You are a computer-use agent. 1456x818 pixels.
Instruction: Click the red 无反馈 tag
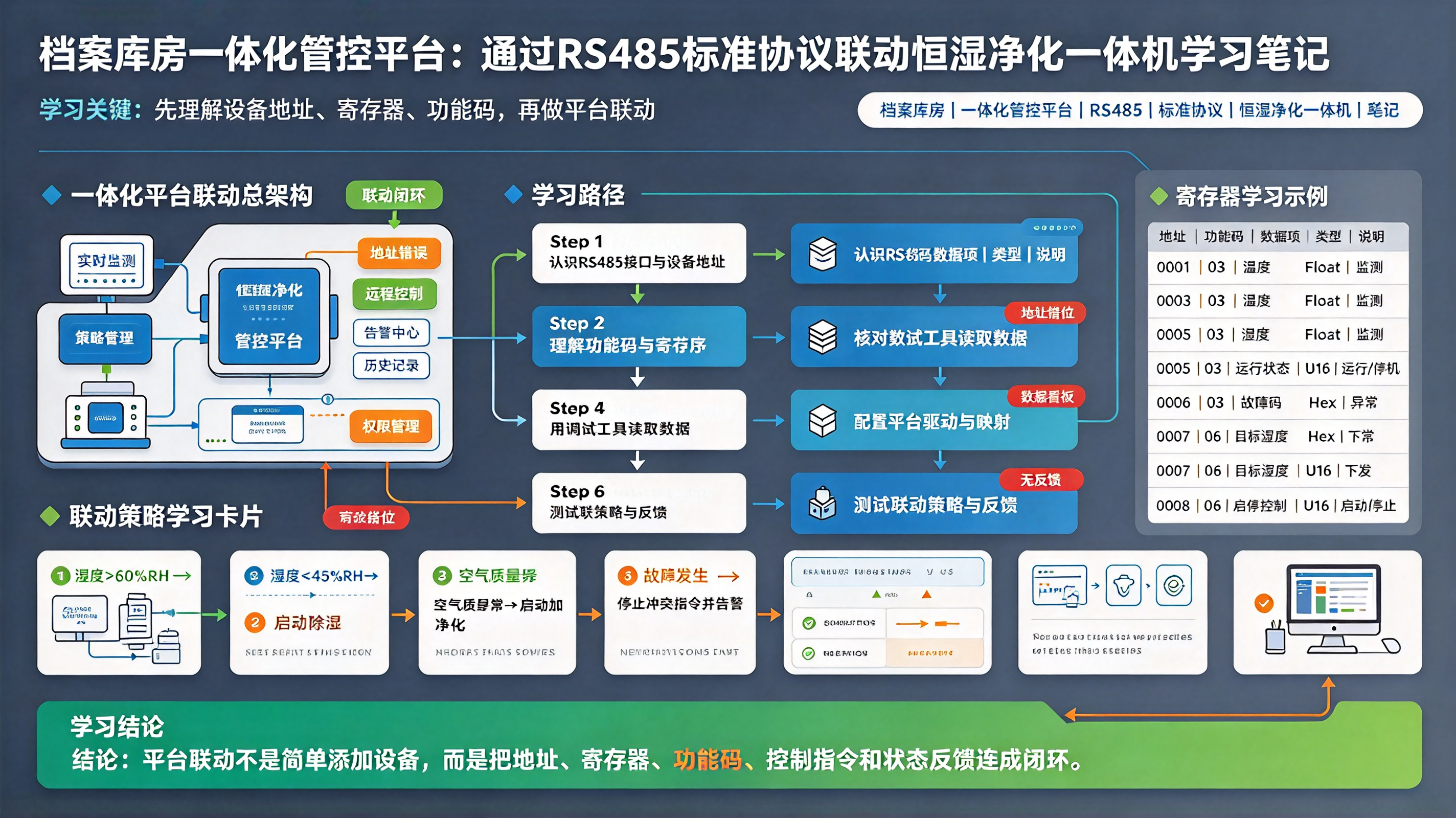pyautogui.click(x=1041, y=480)
